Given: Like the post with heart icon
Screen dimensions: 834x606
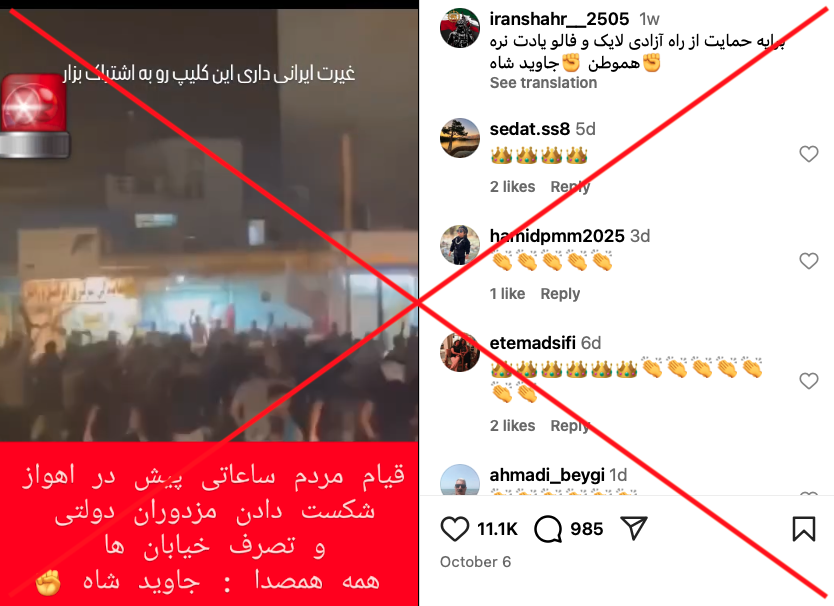Looking at the screenshot, I should pos(455,529).
